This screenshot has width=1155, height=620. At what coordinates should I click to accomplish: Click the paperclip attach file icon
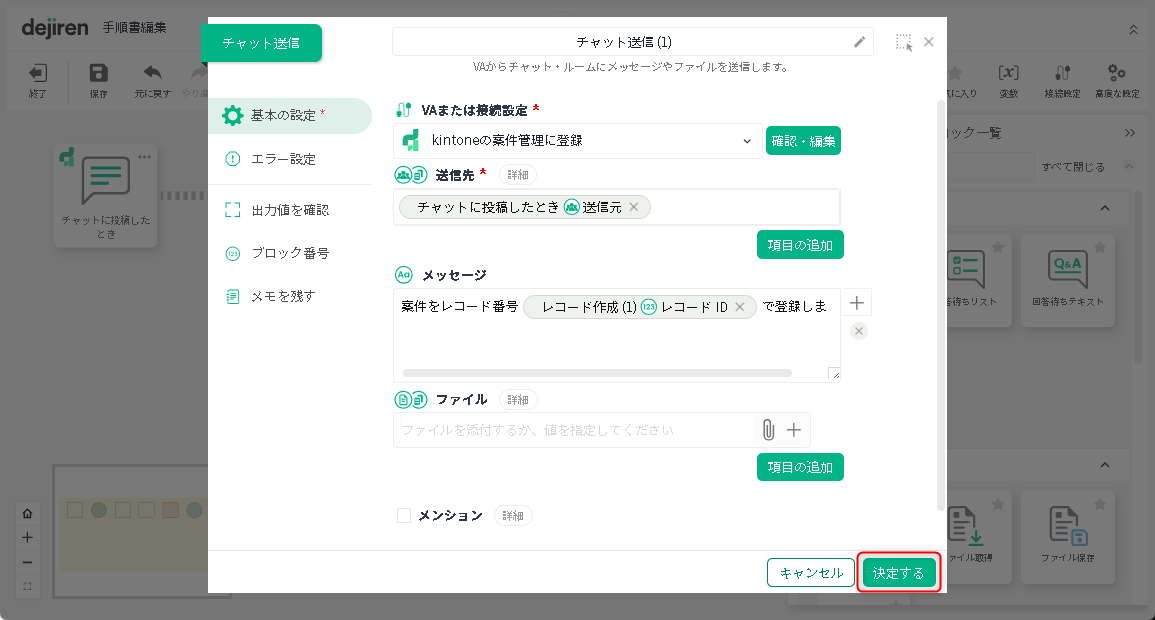[768, 430]
